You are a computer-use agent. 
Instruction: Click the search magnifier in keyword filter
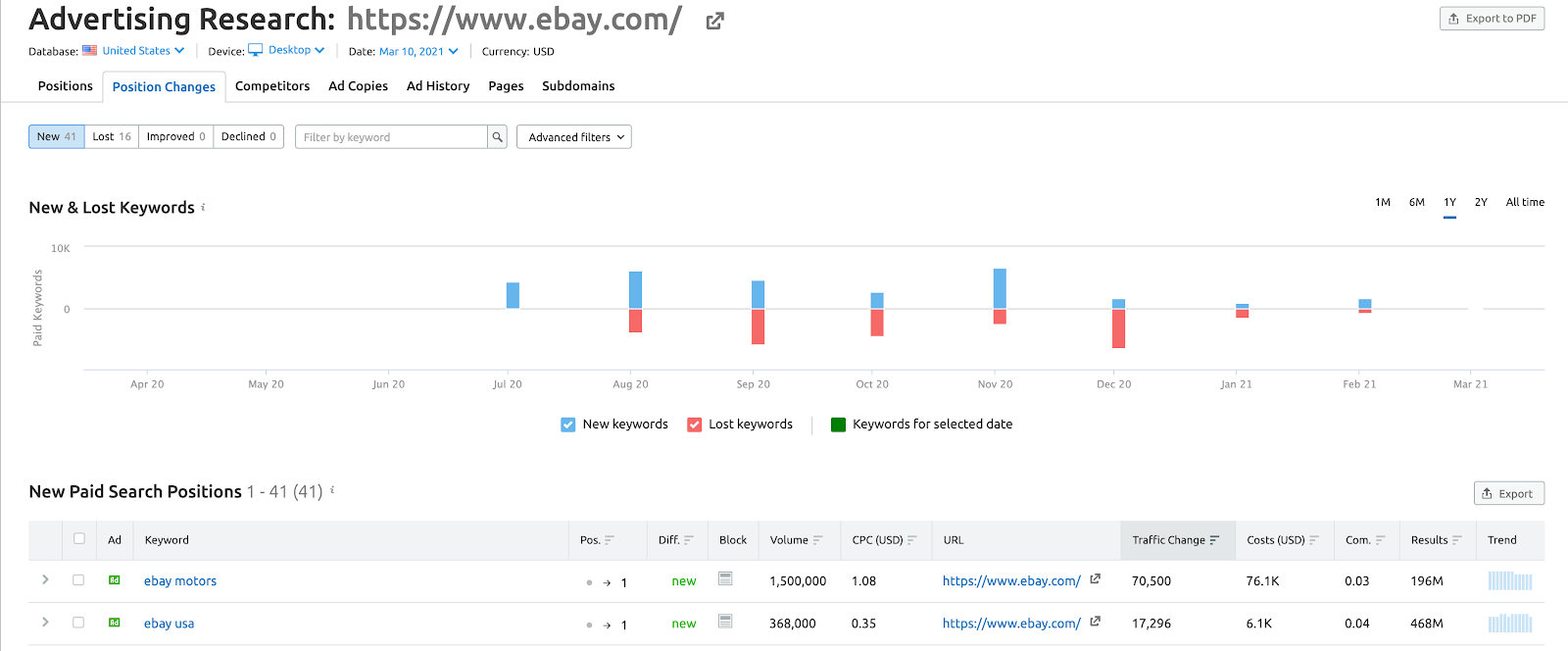coord(497,137)
